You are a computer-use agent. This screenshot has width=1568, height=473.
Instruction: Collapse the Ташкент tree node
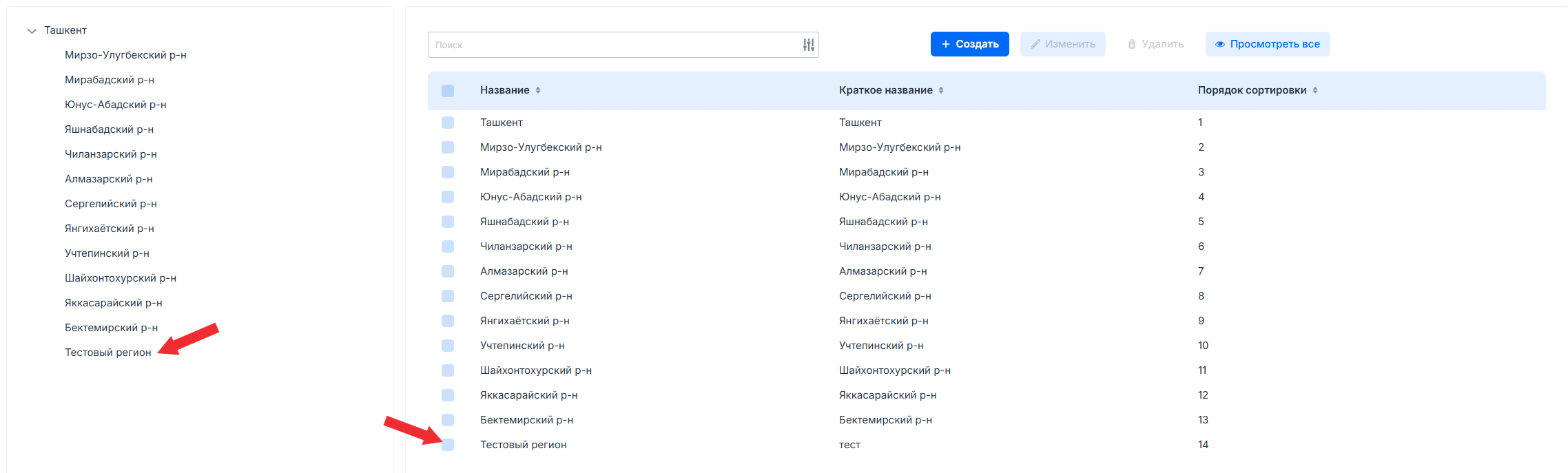pyautogui.click(x=32, y=31)
